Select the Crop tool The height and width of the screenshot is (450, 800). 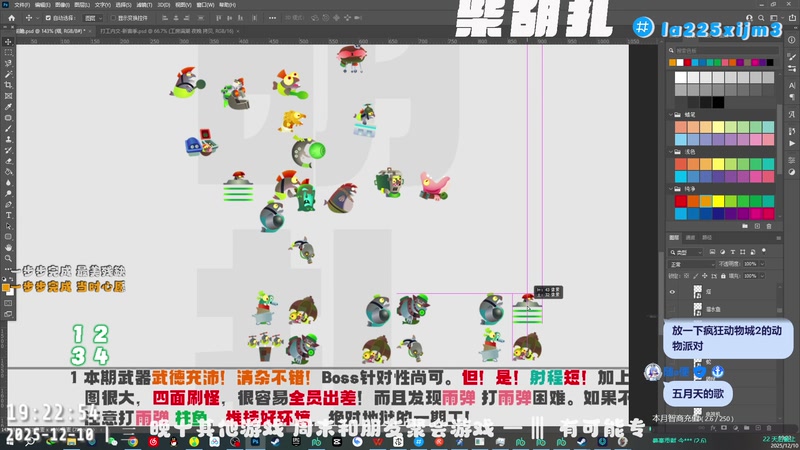pos(8,85)
